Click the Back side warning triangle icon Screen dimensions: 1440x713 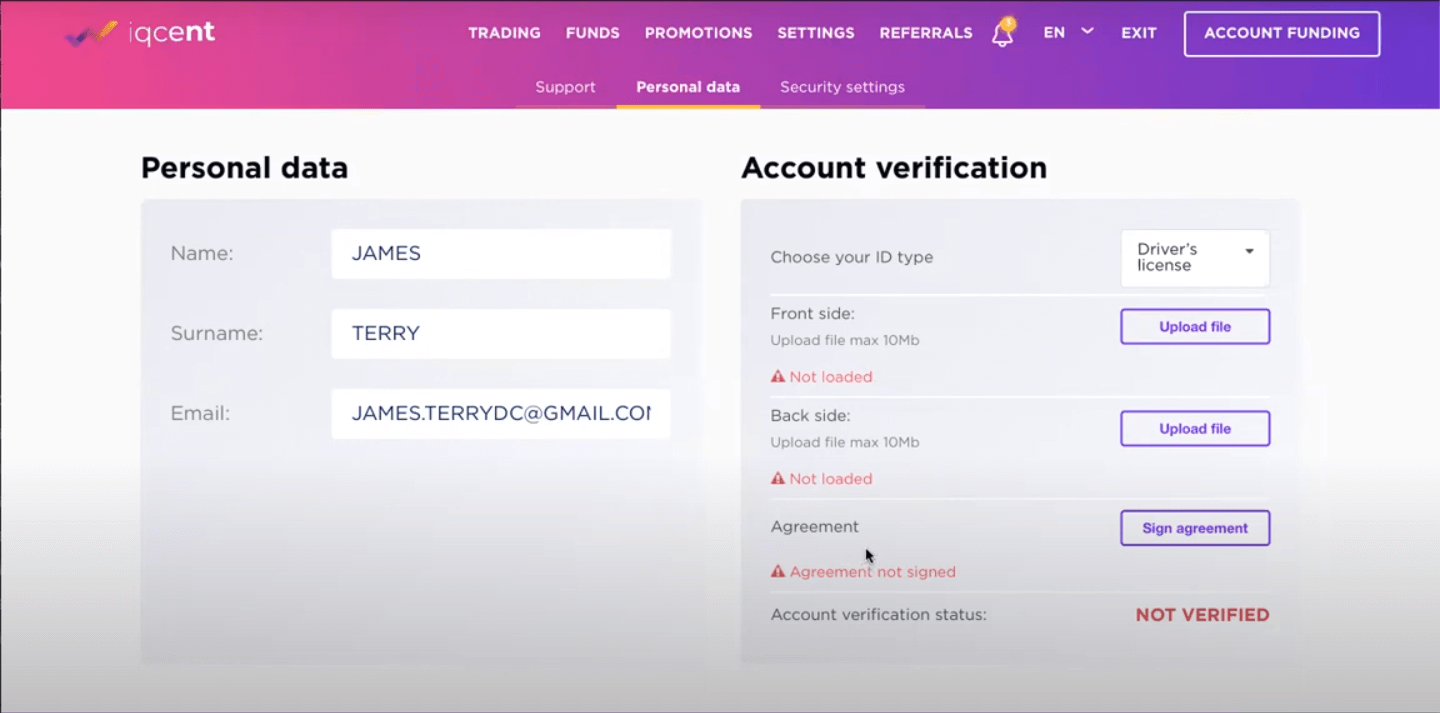pos(777,479)
